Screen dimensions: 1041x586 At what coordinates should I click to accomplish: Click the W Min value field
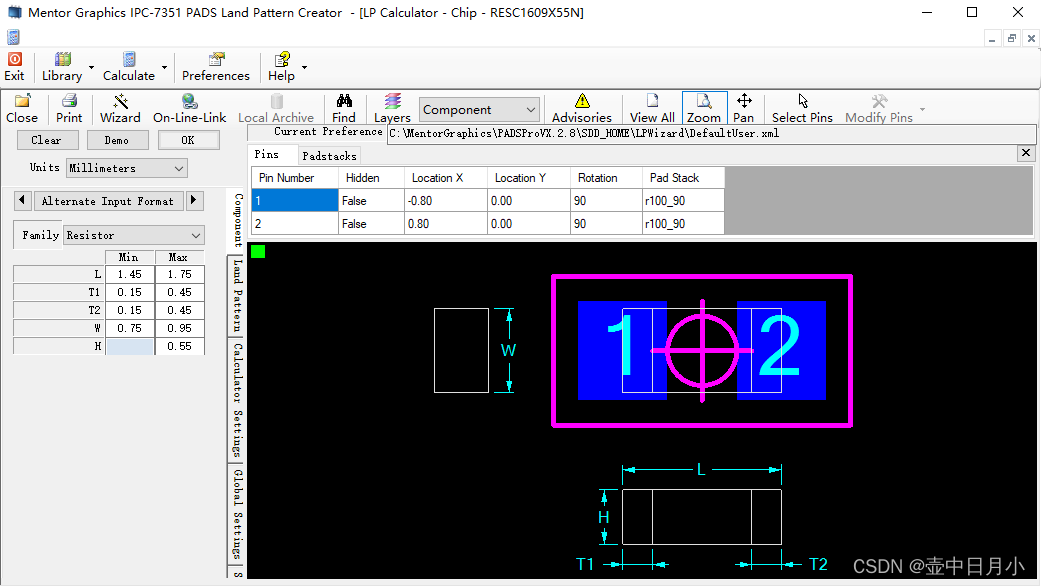click(x=130, y=328)
